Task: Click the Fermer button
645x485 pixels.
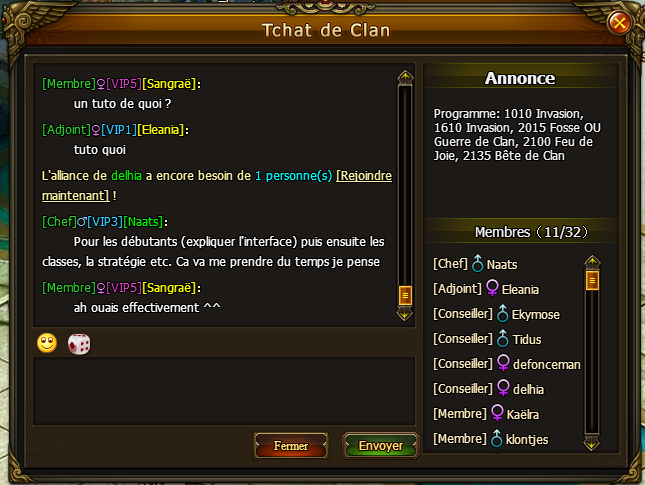Action: 291,446
